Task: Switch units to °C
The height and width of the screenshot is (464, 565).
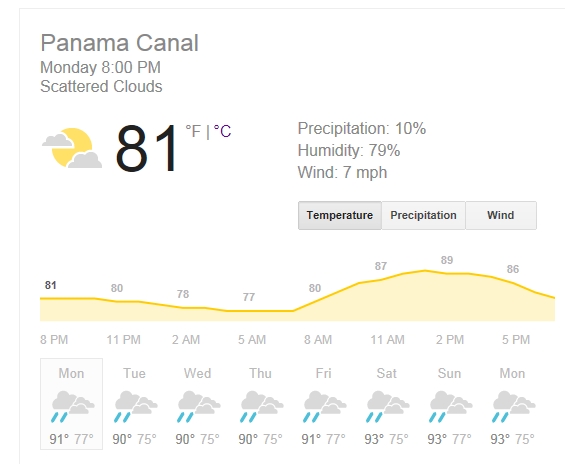Action: pos(222,131)
